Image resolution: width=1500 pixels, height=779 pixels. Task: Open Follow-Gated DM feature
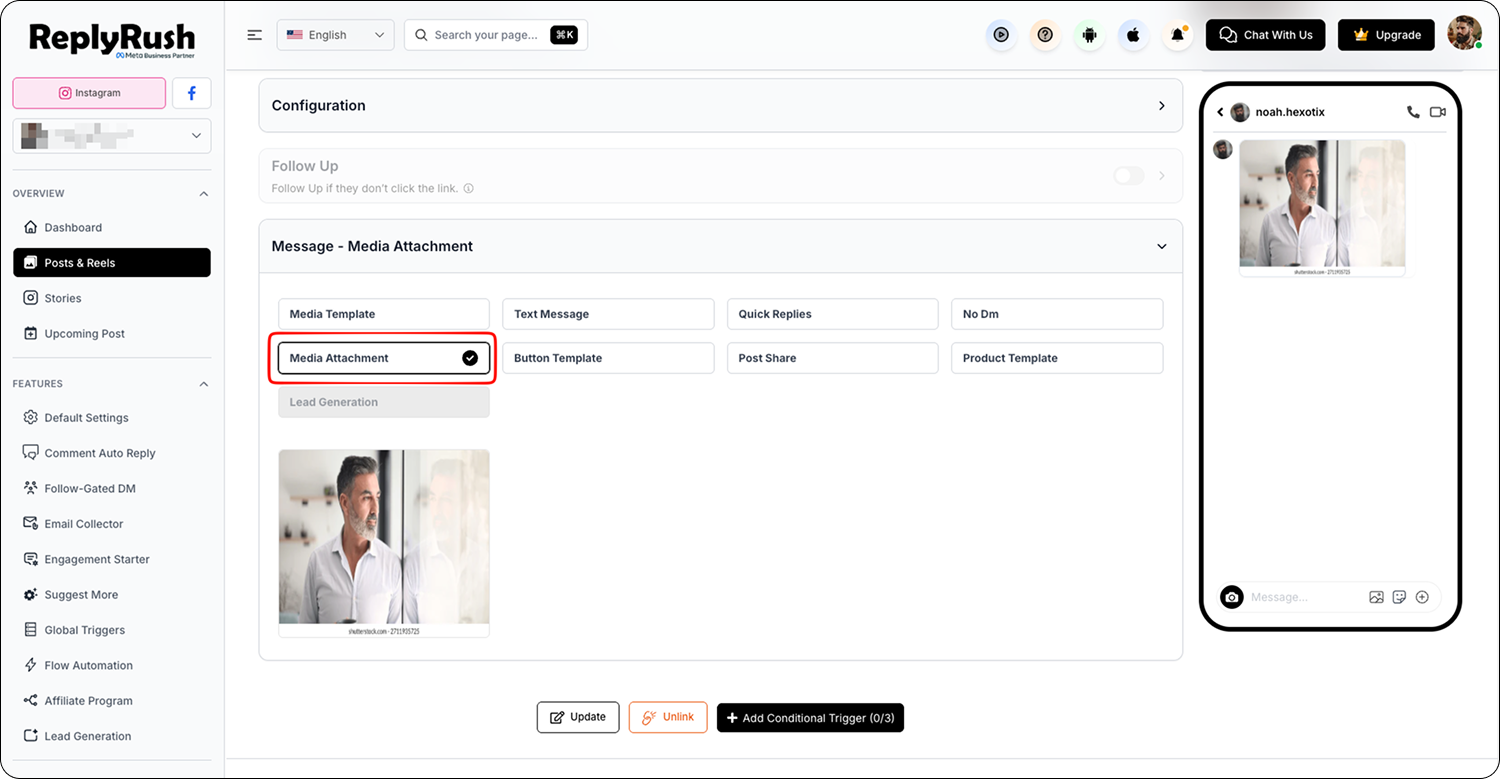[x=112, y=489]
